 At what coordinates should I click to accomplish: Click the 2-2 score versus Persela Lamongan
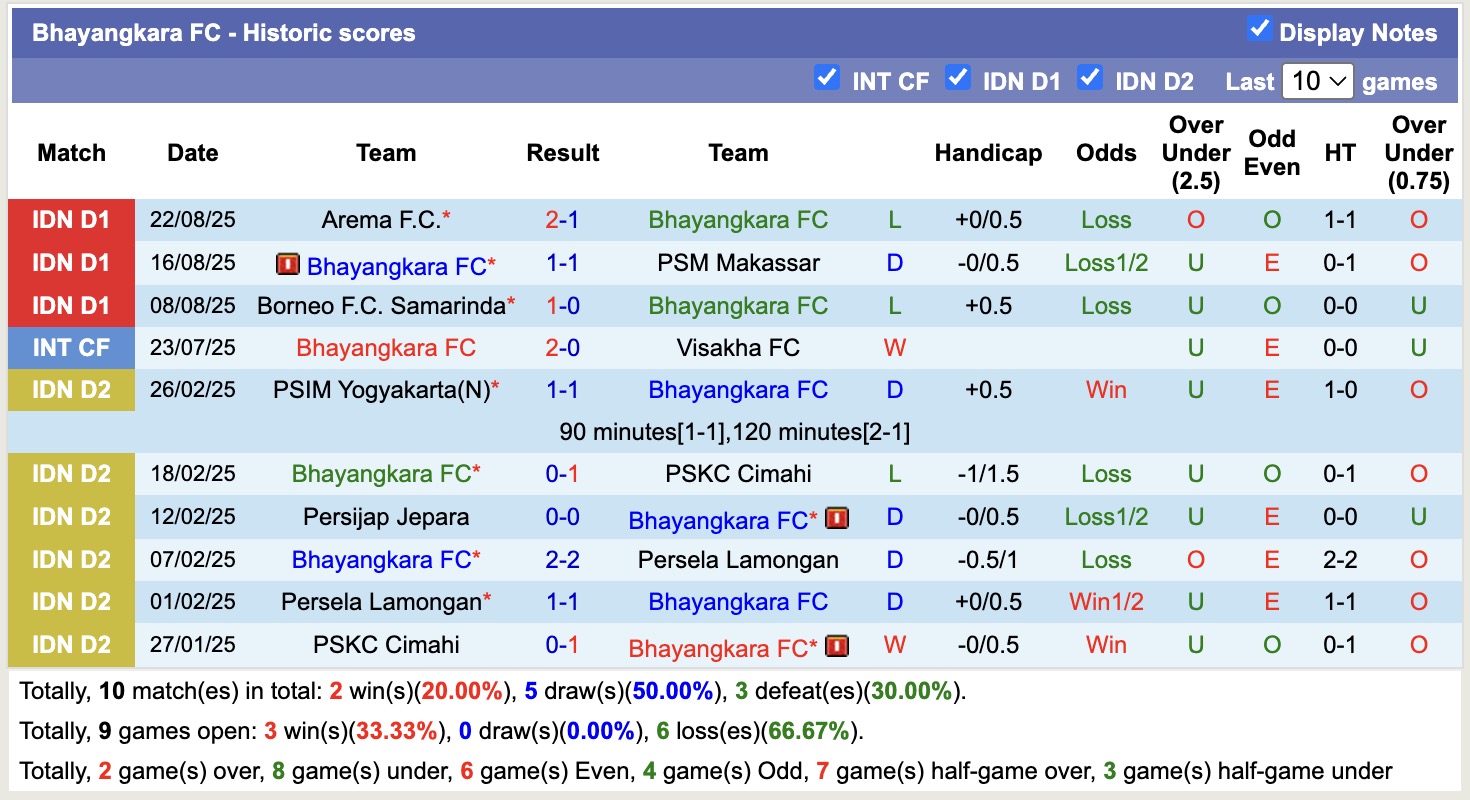pos(562,560)
